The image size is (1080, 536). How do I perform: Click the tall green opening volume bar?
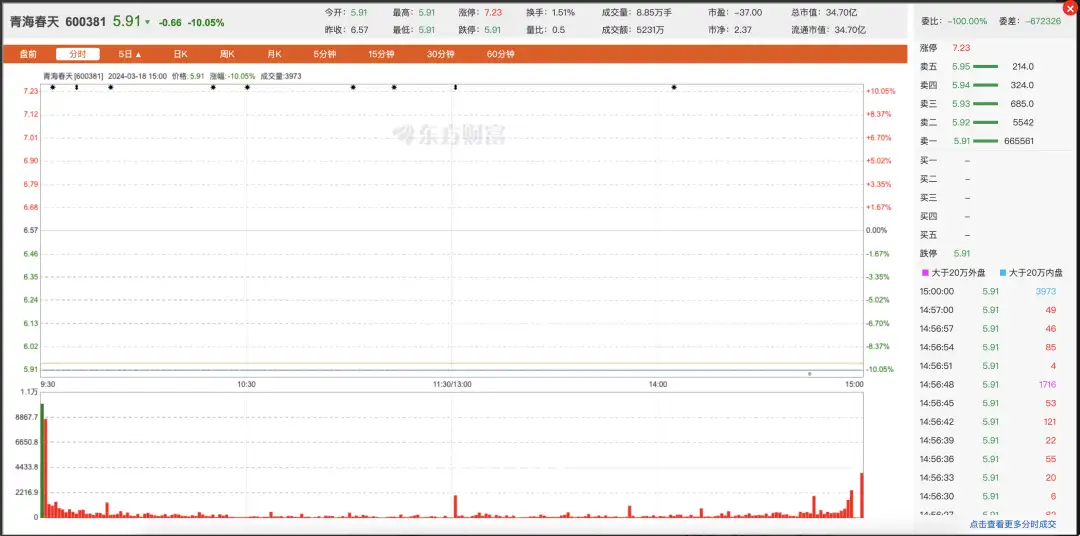click(42, 460)
